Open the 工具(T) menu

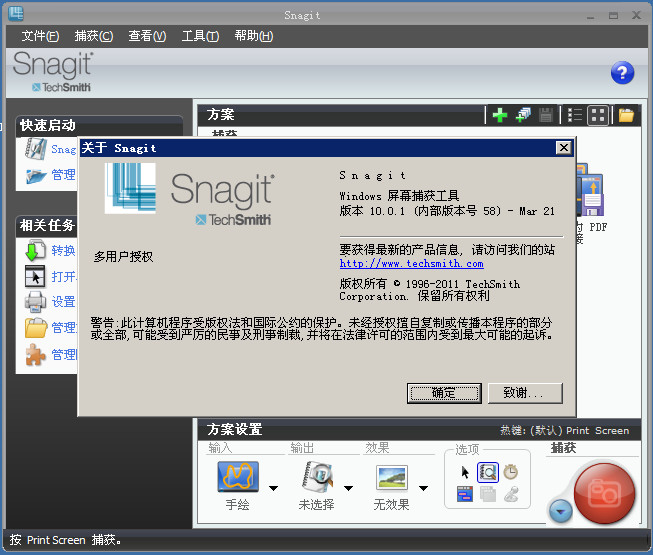[200, 36]
